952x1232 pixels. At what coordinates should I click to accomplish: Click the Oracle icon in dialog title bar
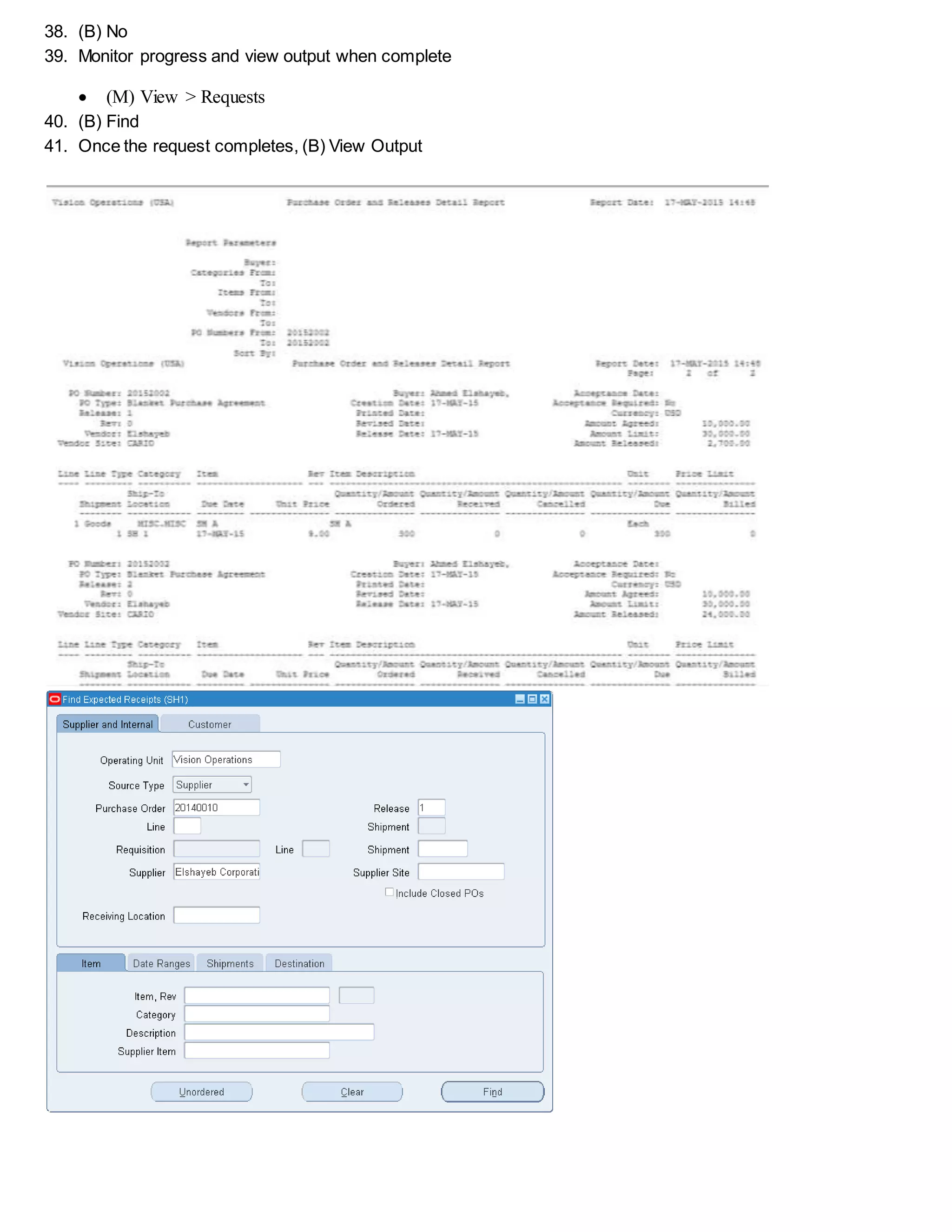(55, 699)
